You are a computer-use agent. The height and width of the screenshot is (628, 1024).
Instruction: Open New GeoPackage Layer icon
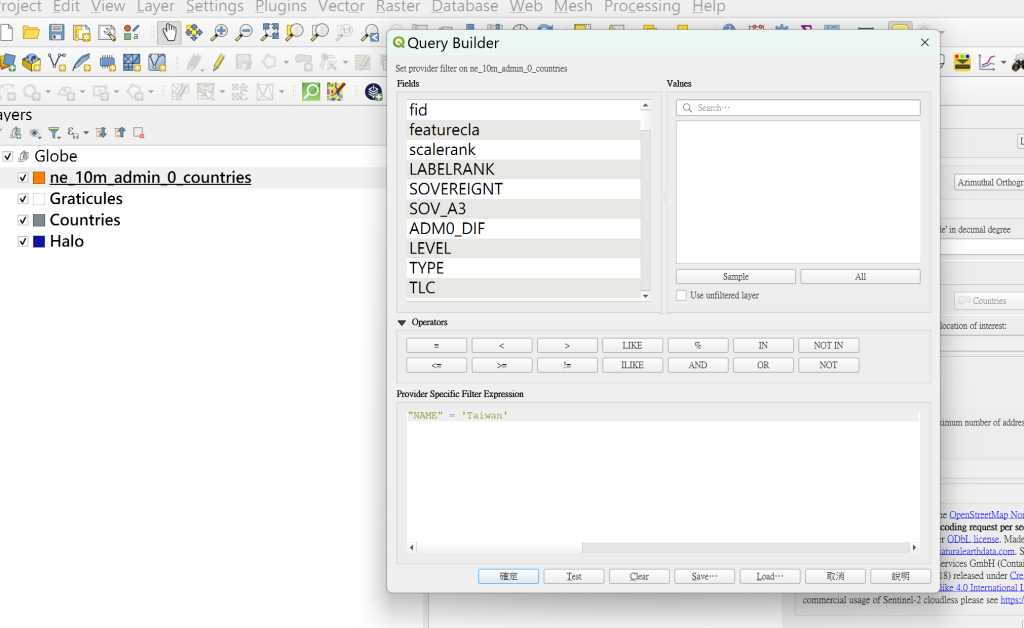coord(31,62)
